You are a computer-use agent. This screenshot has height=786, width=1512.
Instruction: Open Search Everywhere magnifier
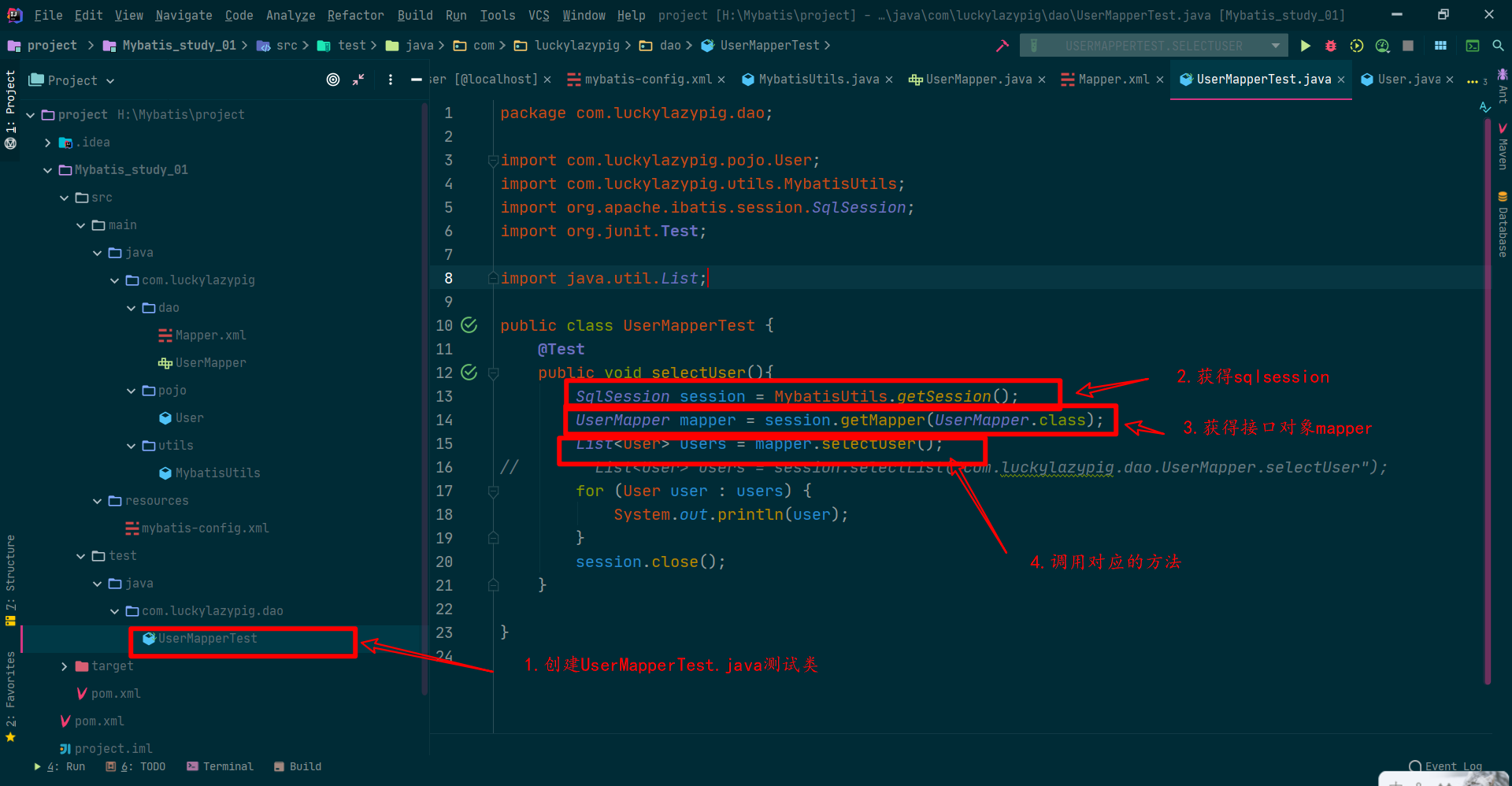1498,46
